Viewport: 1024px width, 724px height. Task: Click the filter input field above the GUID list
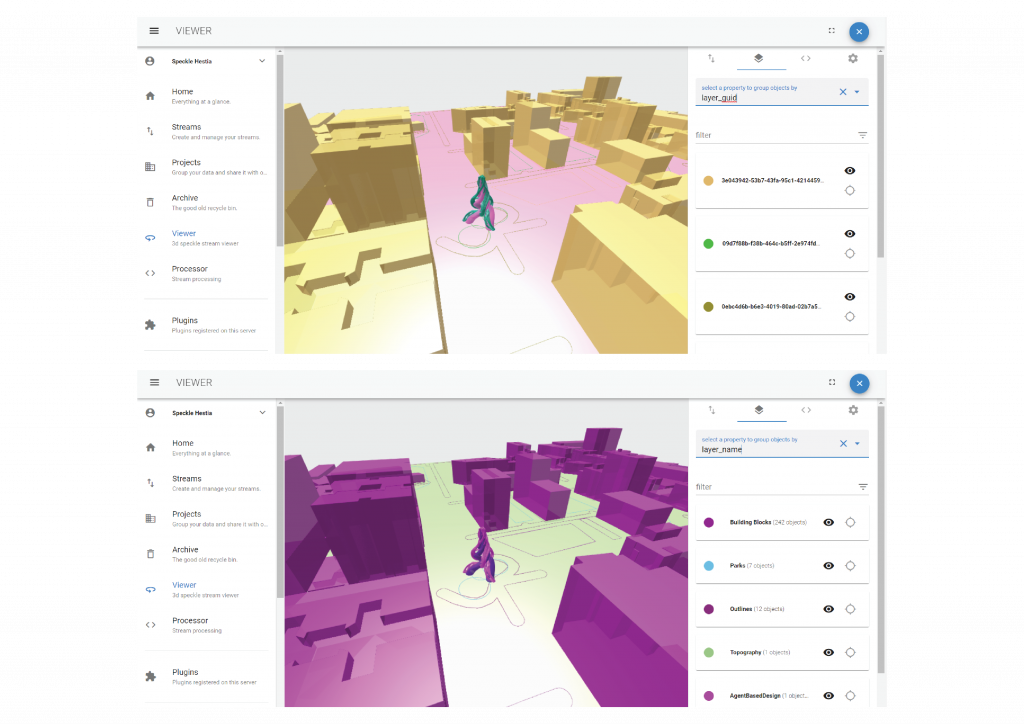coord(770,135)
